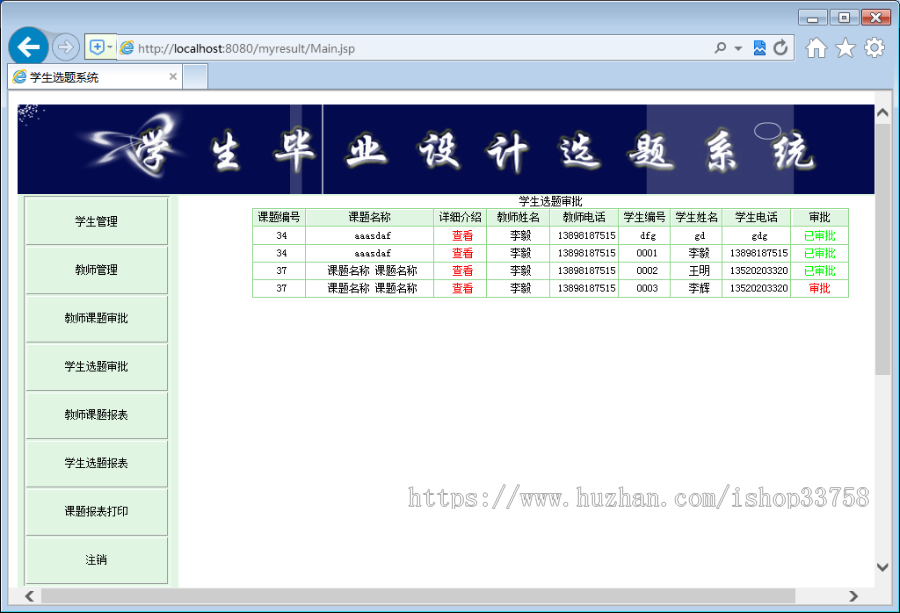900x613 pixels.
Task: Click the 课题编号 column header
Action: (x=279, y=218)
